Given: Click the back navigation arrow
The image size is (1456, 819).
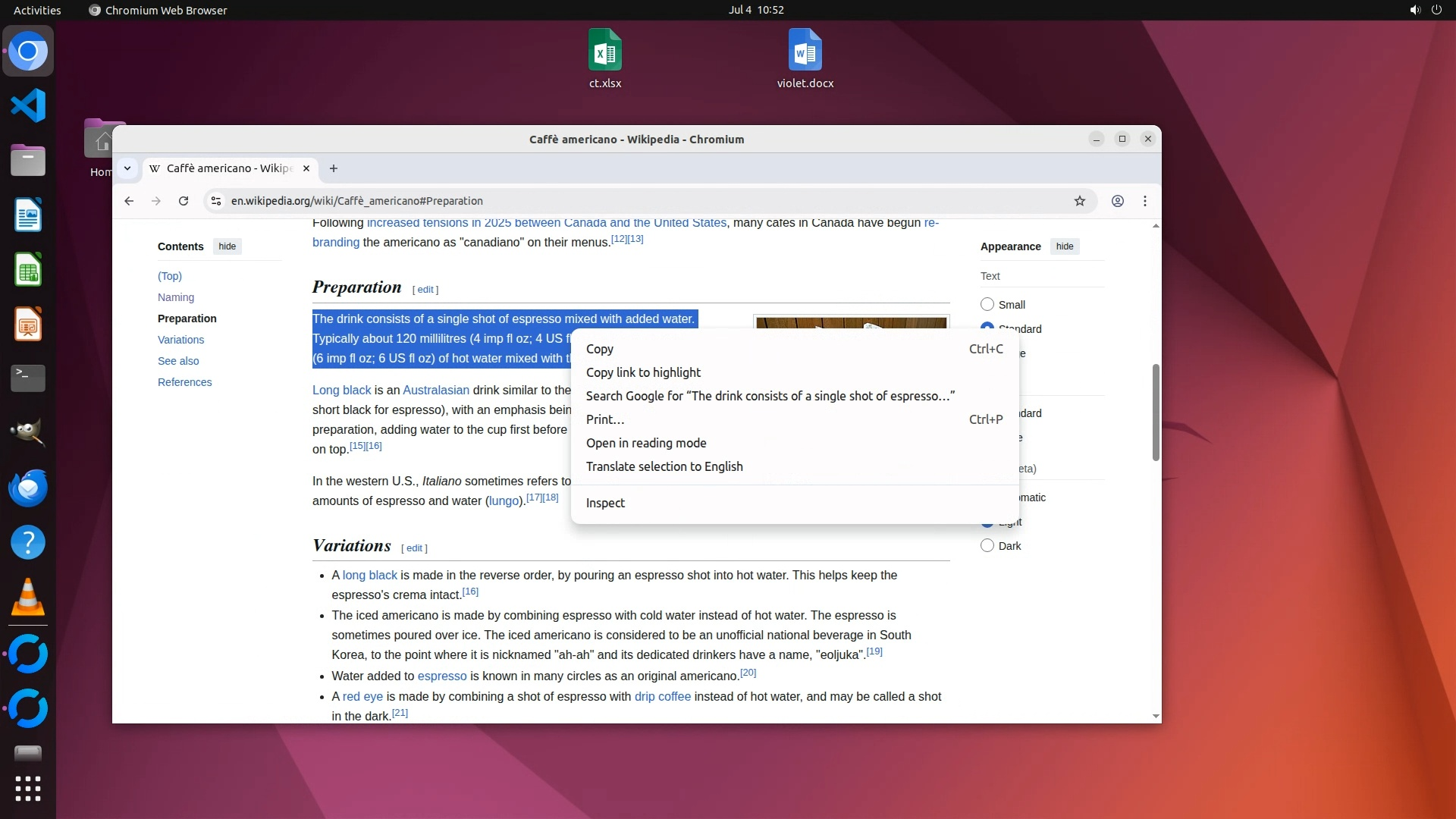Looking at the screenshot, I should pyautogui.click(x=129, y=201).
